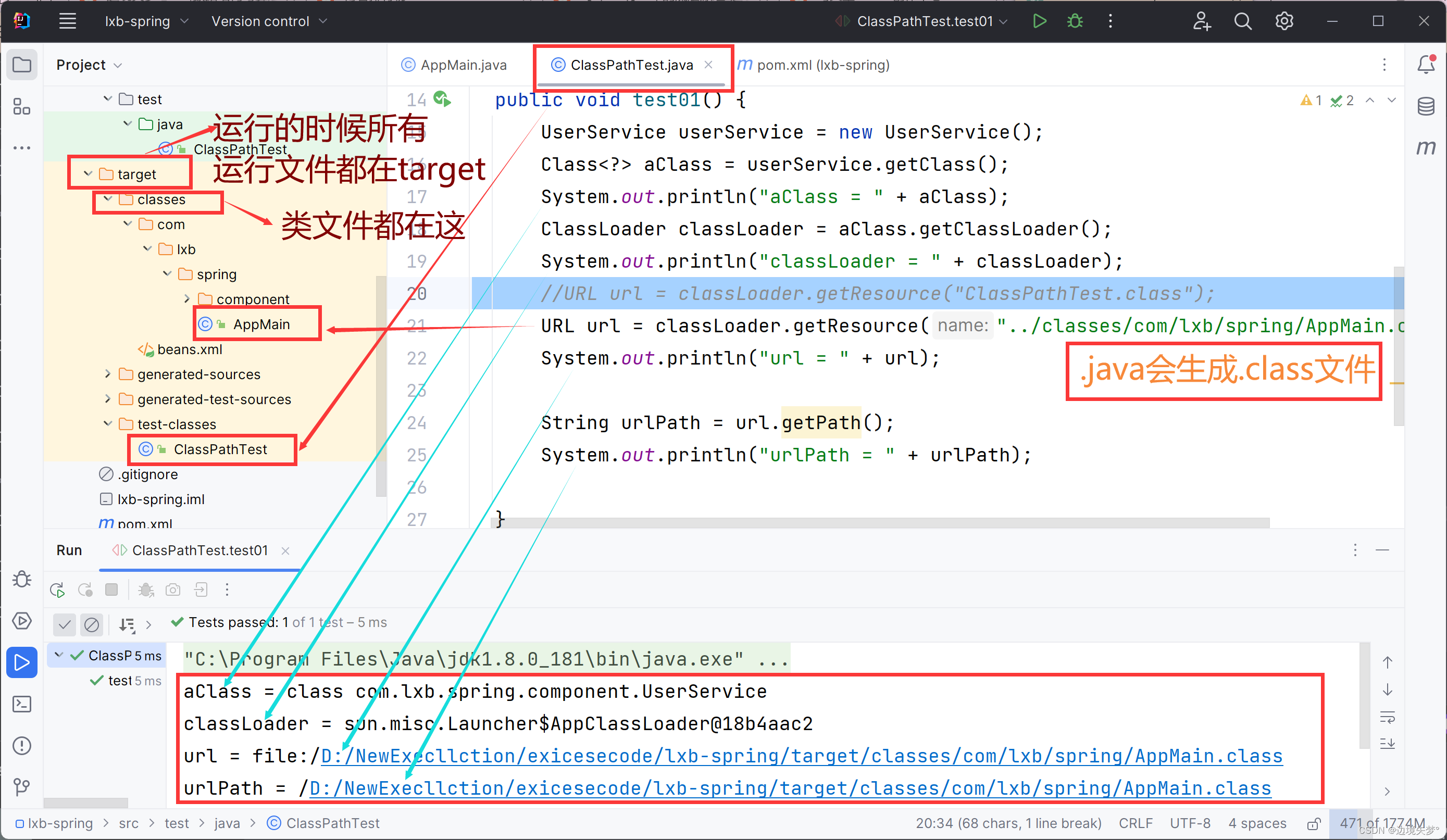Open IDE settings gear
This screenshot has height=840, width=1447.
pyautogui.click(x=1284, y=21)
